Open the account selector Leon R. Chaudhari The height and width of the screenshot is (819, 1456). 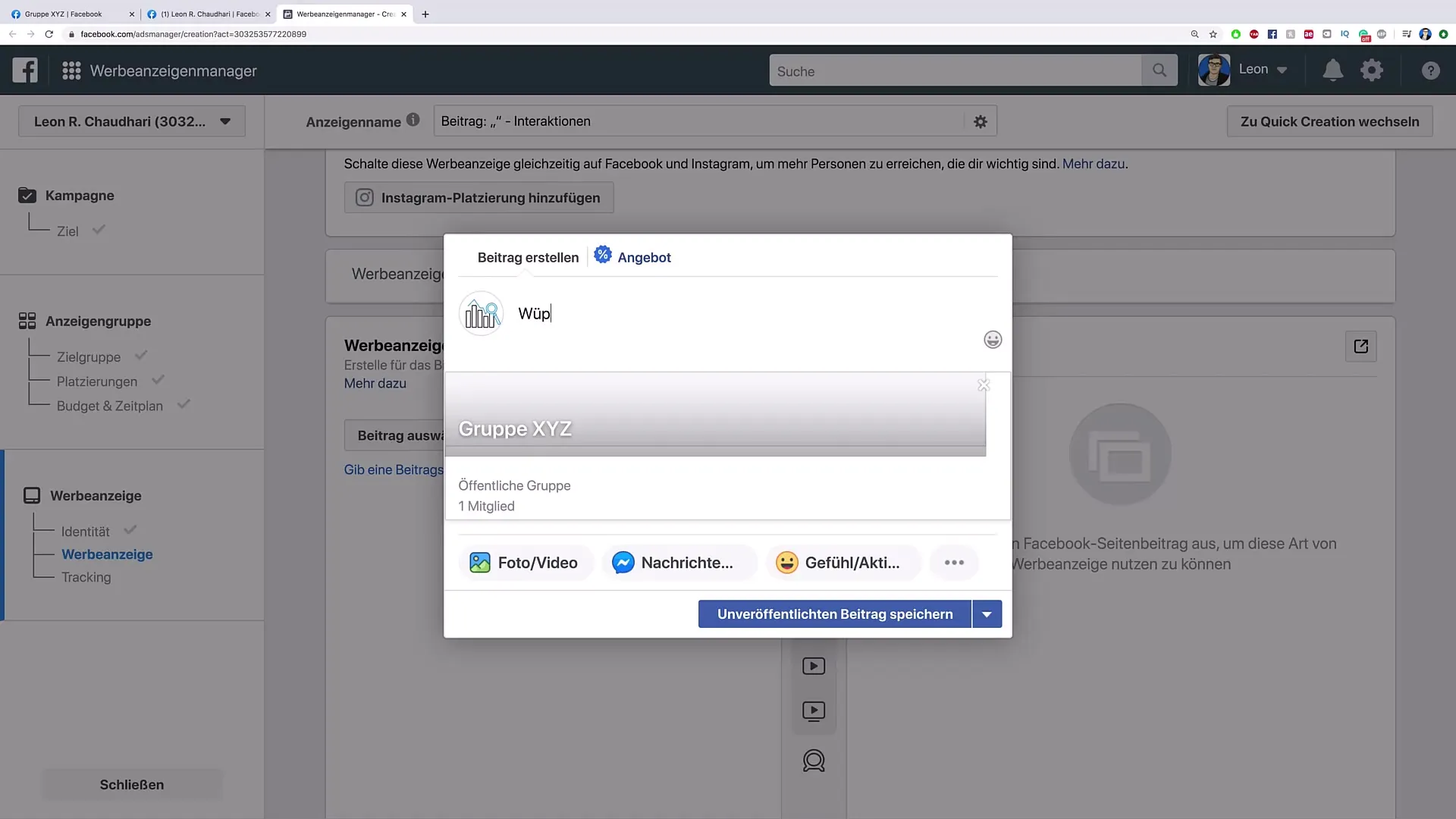[132, 121]
